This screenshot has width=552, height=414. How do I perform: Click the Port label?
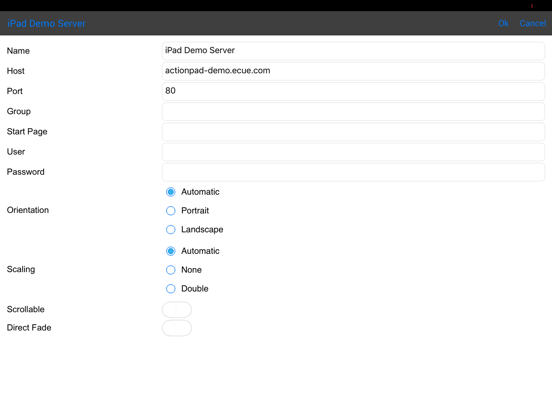tap(14, 91)
